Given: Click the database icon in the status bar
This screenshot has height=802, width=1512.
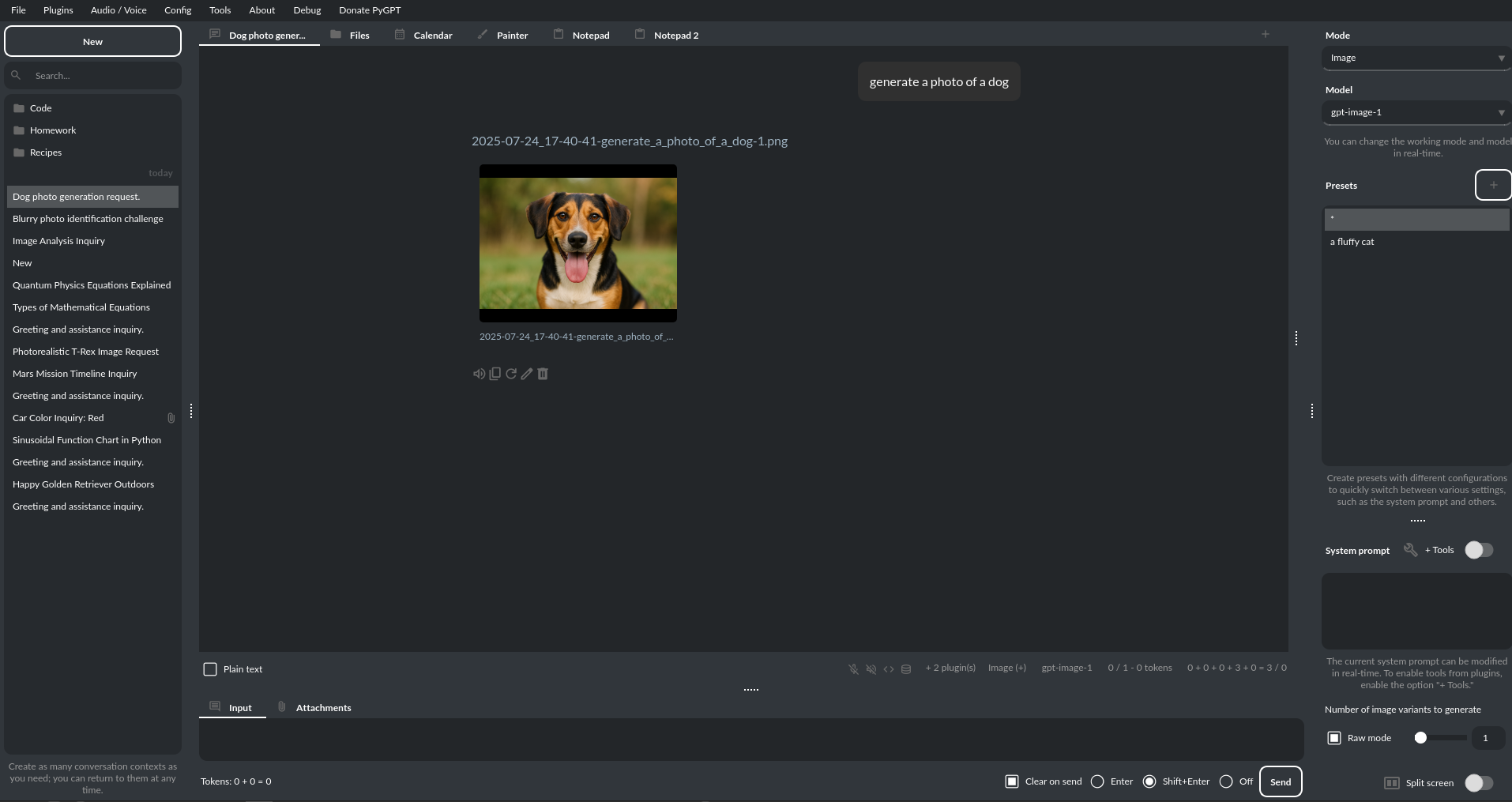Looking at the screenshot, I should click(x=906, y=669).
